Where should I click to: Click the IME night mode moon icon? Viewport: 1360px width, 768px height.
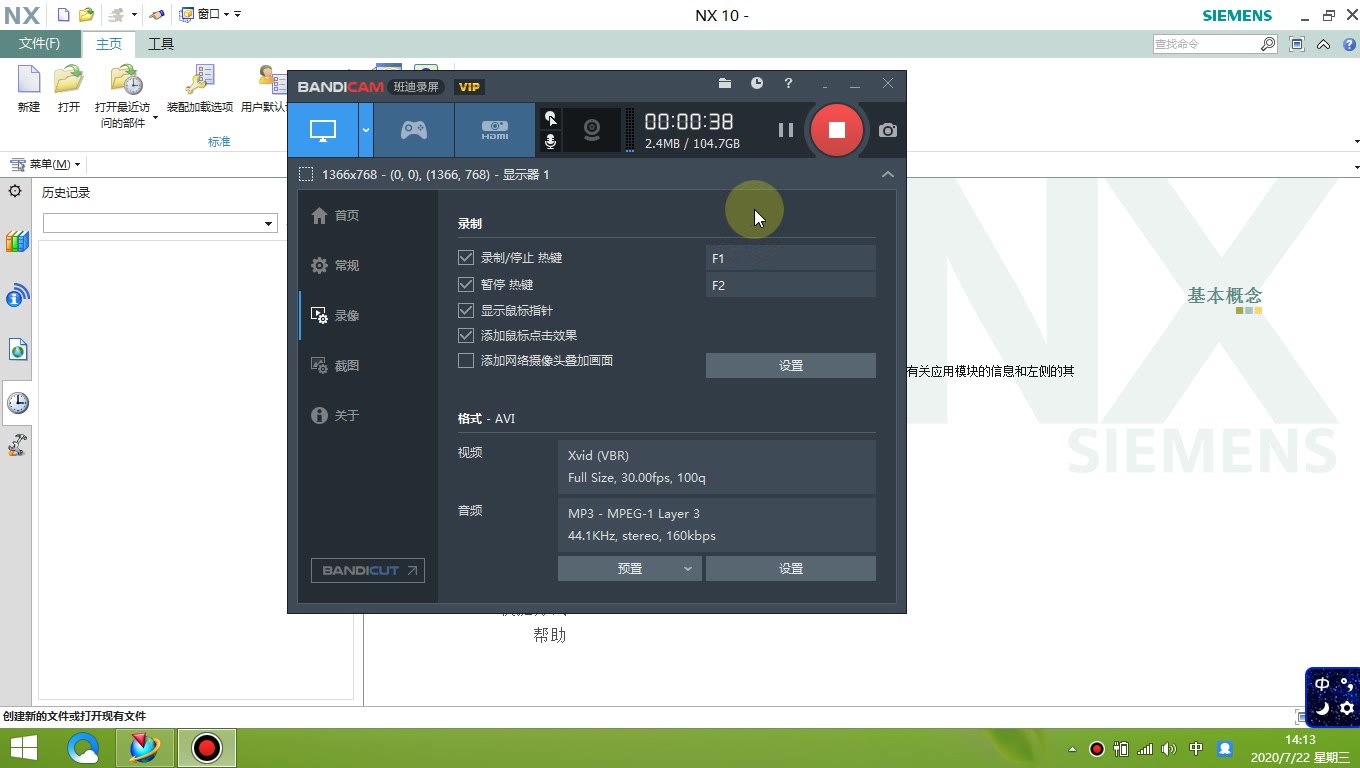[1322, 708]
